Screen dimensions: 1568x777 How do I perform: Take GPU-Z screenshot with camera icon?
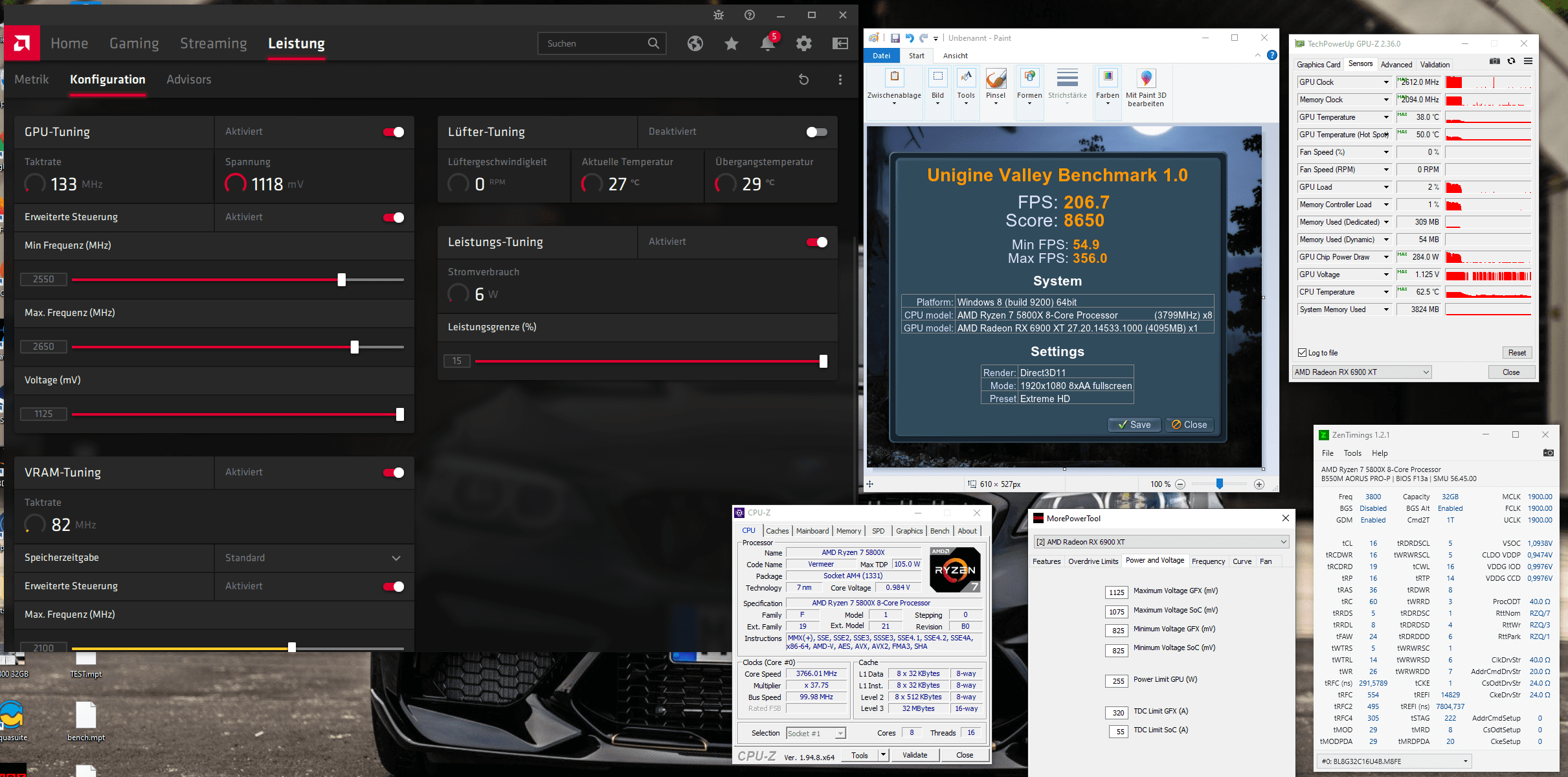coord(1495,62)
